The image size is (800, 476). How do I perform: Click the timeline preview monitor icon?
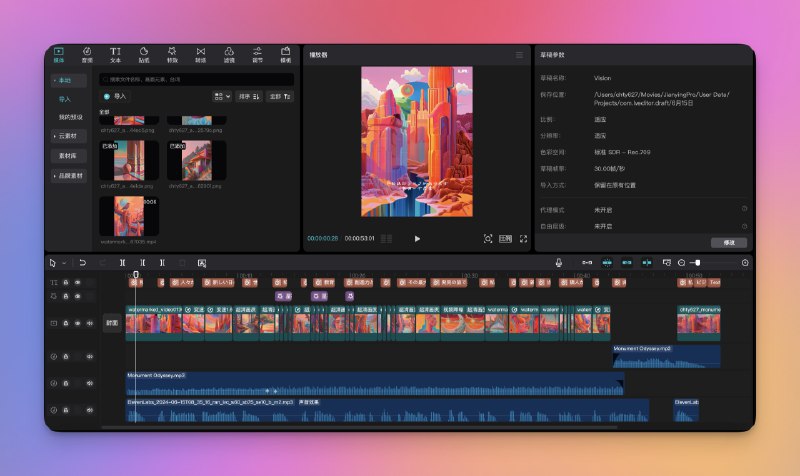pos(666,263)
